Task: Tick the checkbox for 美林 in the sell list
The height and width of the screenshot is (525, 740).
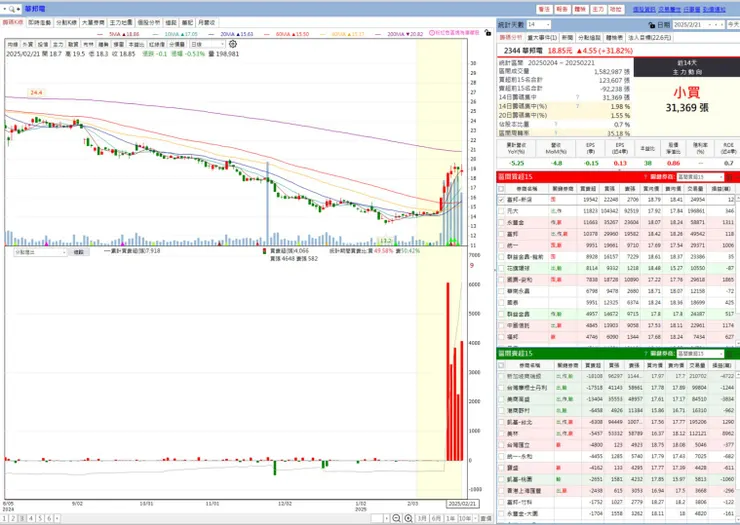Action: 501,433
